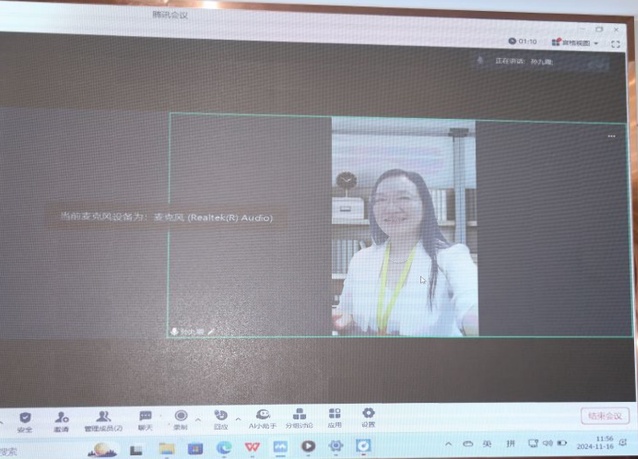638x459 pixels.
Task: Expand the arrow beside 录制
Action: tap(198, 419)
